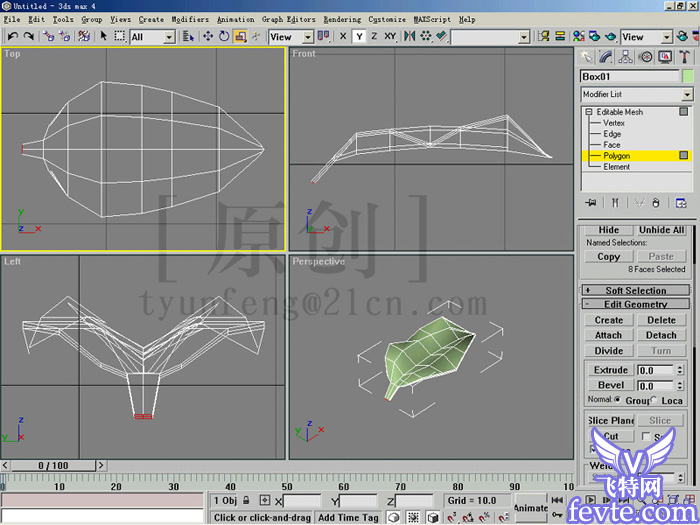Screen dimensions: 700x525
Task: Select the Local normal radio button
Action: pos(654,400)
